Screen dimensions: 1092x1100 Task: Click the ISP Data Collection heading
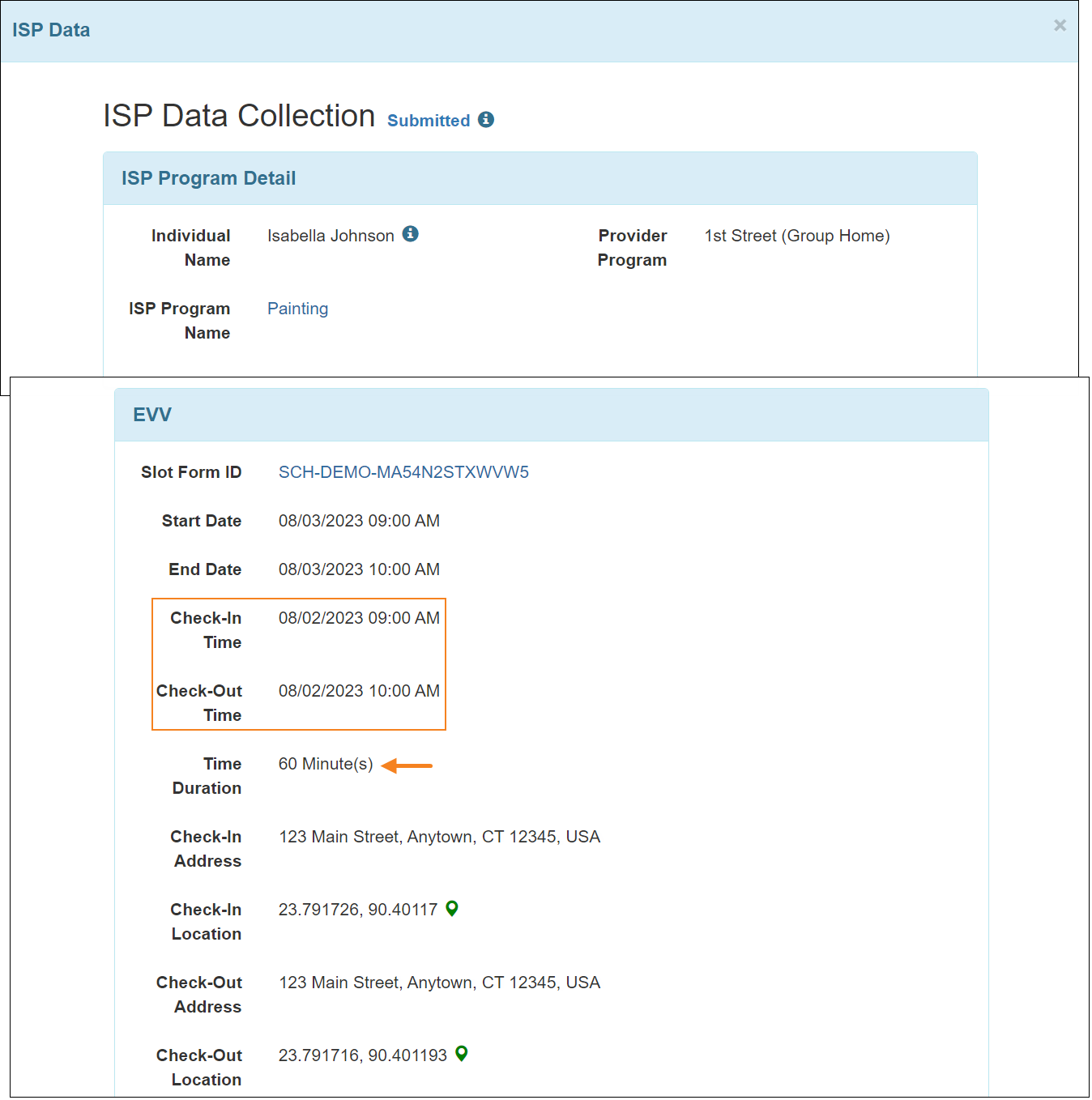[239, 116]
